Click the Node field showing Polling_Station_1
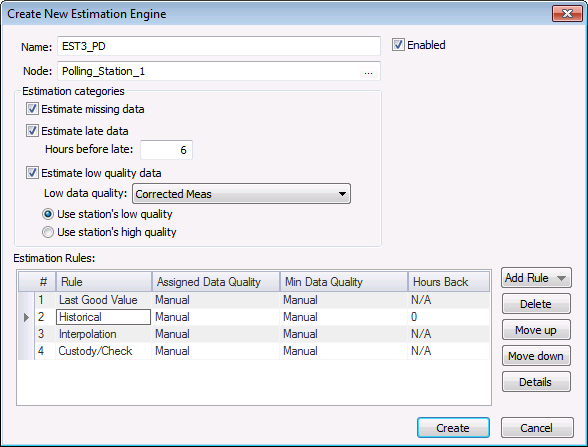This screenshot has height=447, width=588. (x=219, y=71)
